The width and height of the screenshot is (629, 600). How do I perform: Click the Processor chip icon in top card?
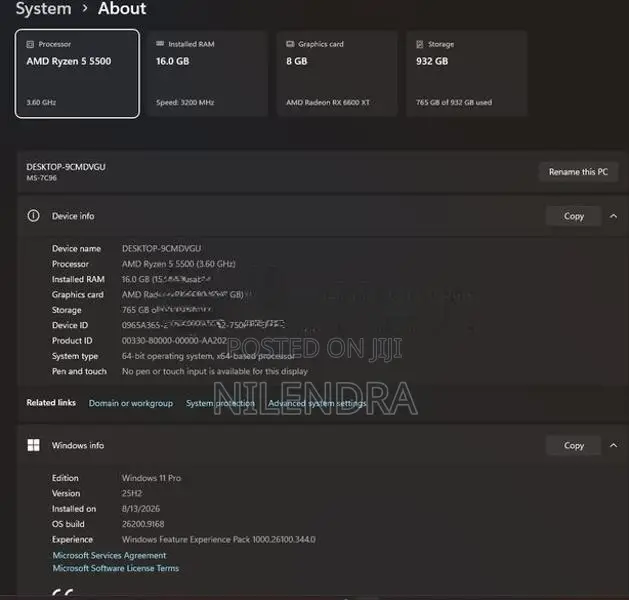click(x=30, y=44)
